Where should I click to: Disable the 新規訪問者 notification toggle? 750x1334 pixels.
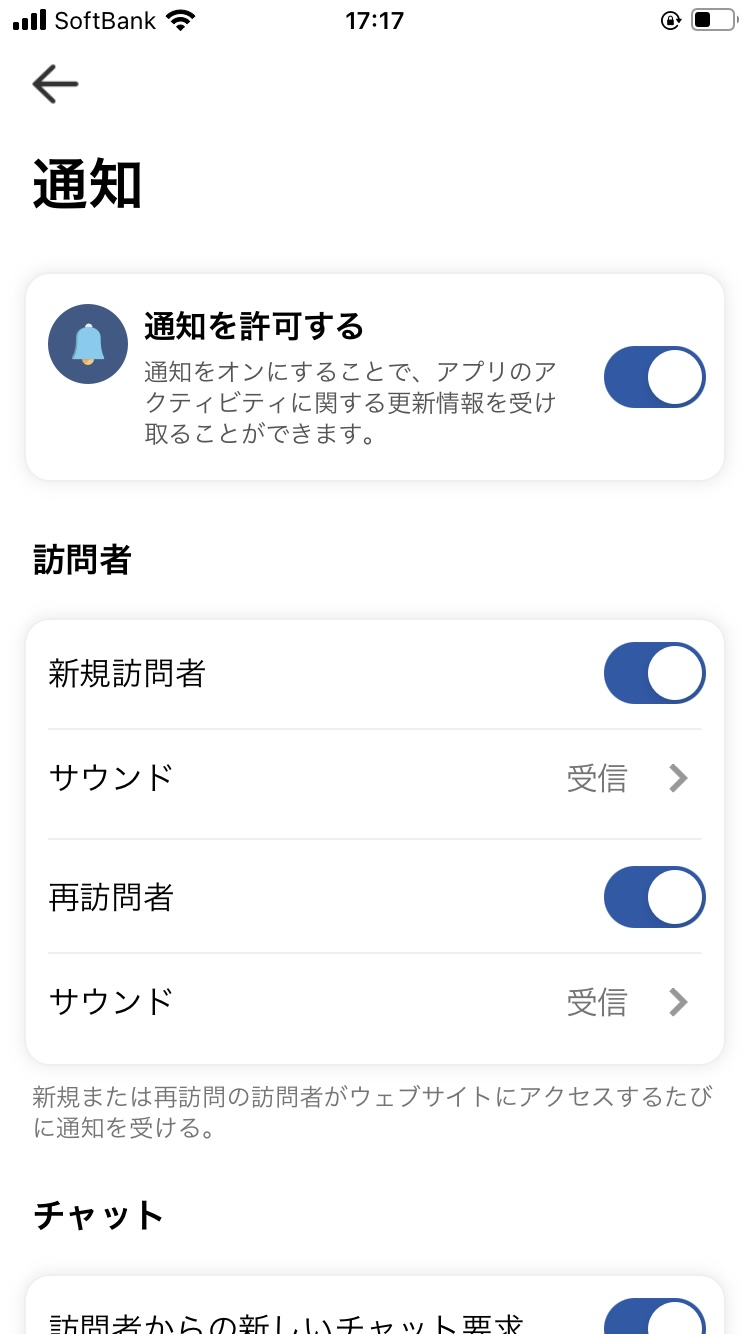click(654, 673)
